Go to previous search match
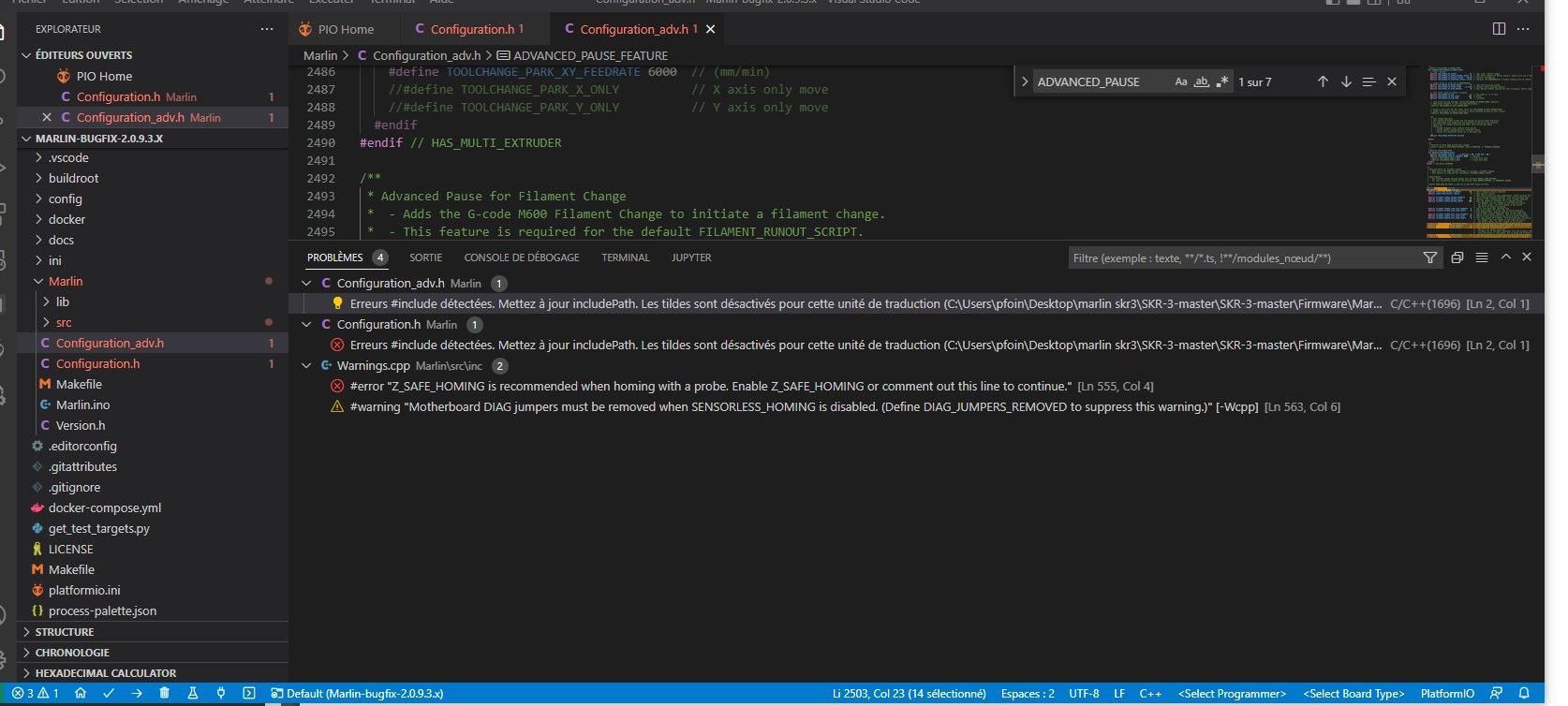This screenshot has width=1568, height=706. [1323, 81]
